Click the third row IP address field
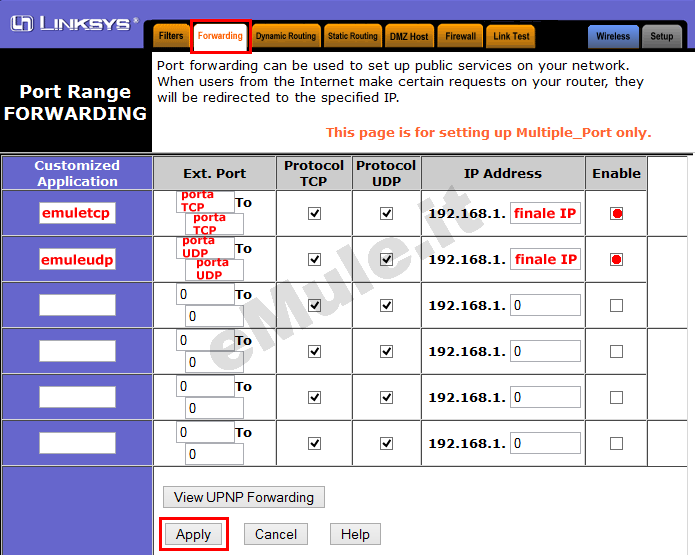The height and width of the screenshot is (555, 695). tap(545, 305)
